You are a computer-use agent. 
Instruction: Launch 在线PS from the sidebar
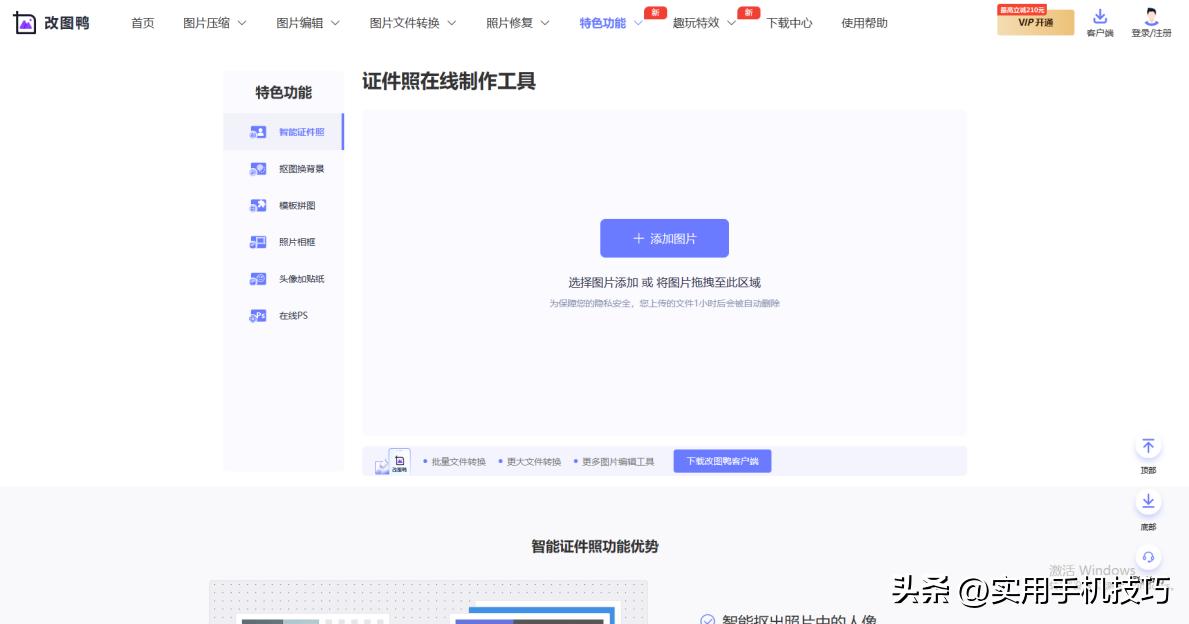coord(290,316)
